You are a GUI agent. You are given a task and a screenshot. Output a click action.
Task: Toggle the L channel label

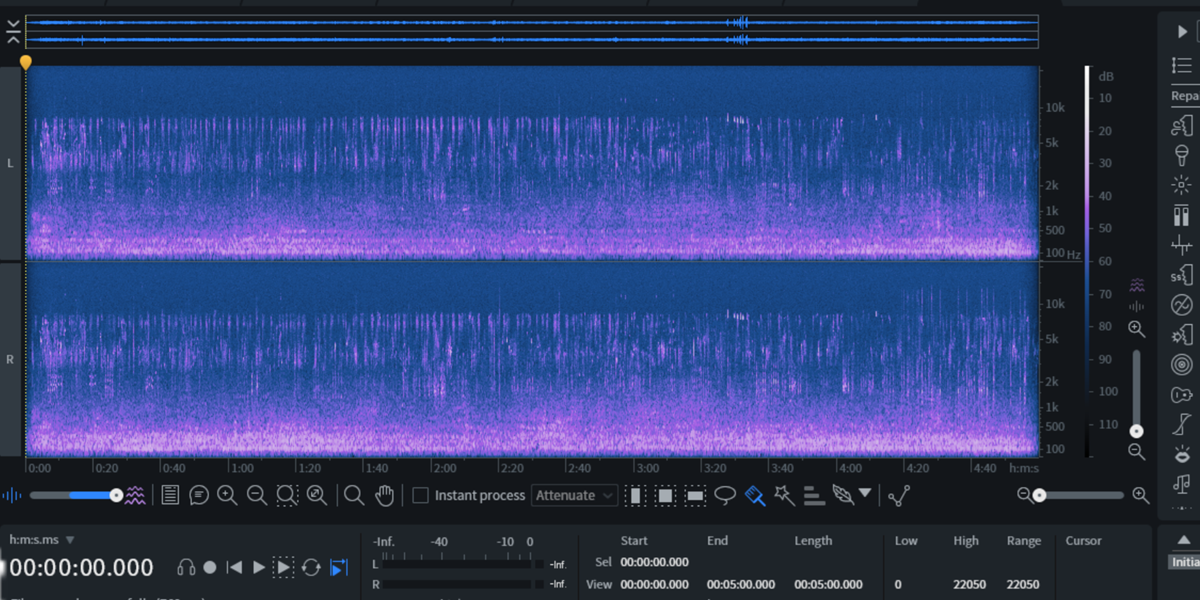point(11,163)
